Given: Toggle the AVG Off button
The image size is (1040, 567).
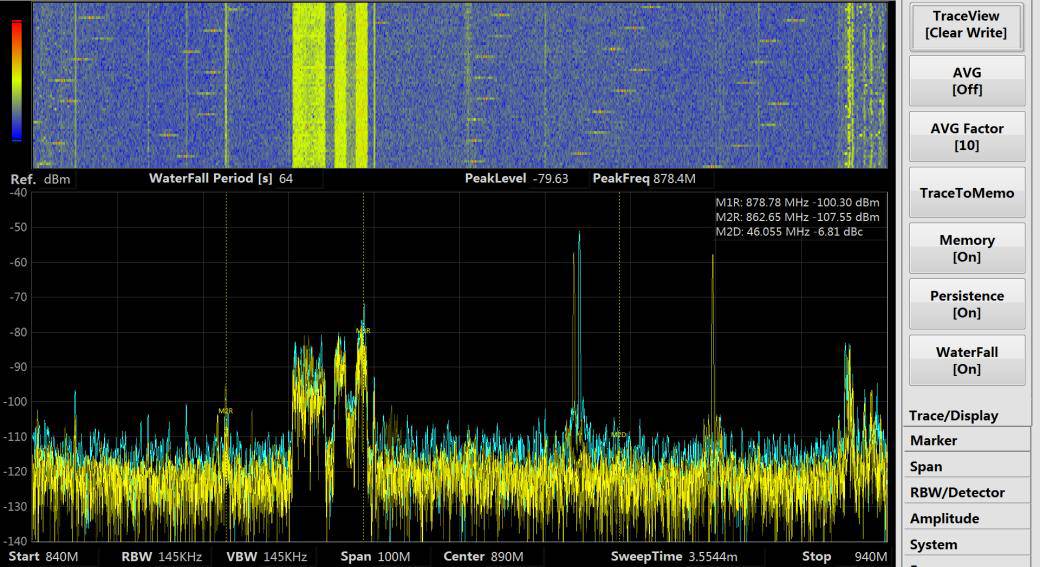Looking at the screenshot, I should 966,81.
